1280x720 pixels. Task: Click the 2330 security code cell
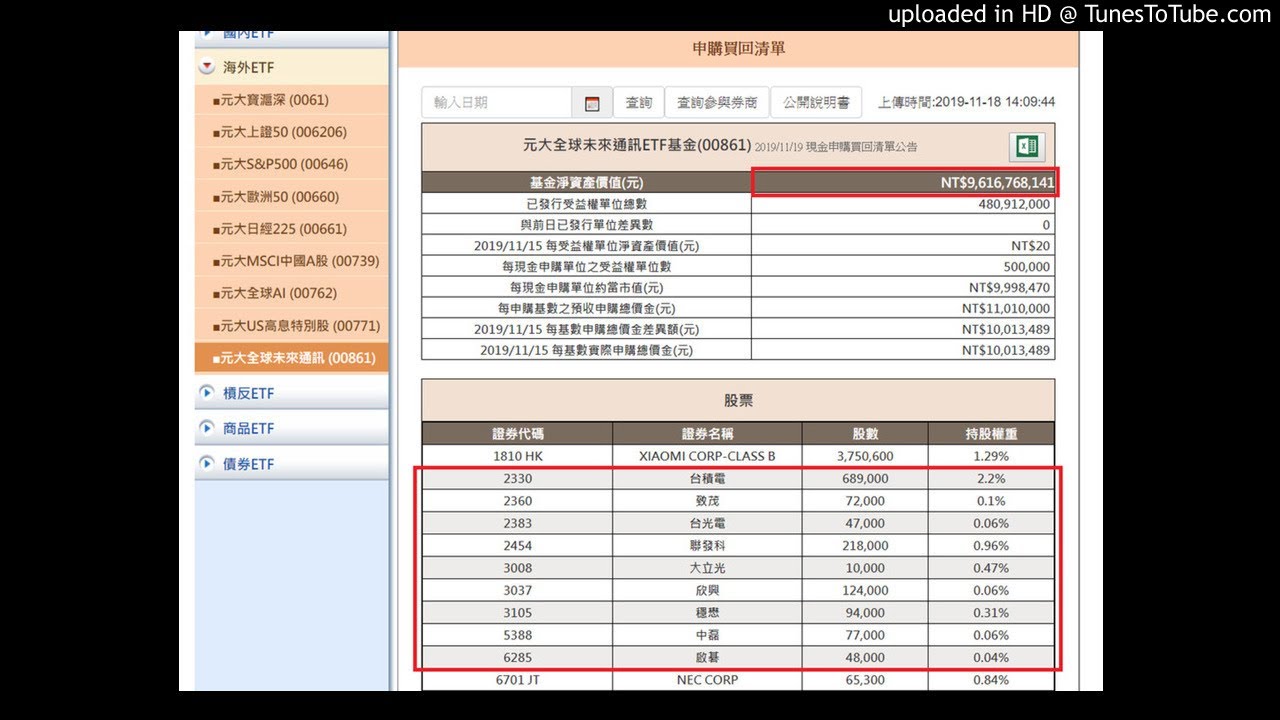(x=517, y=479)
